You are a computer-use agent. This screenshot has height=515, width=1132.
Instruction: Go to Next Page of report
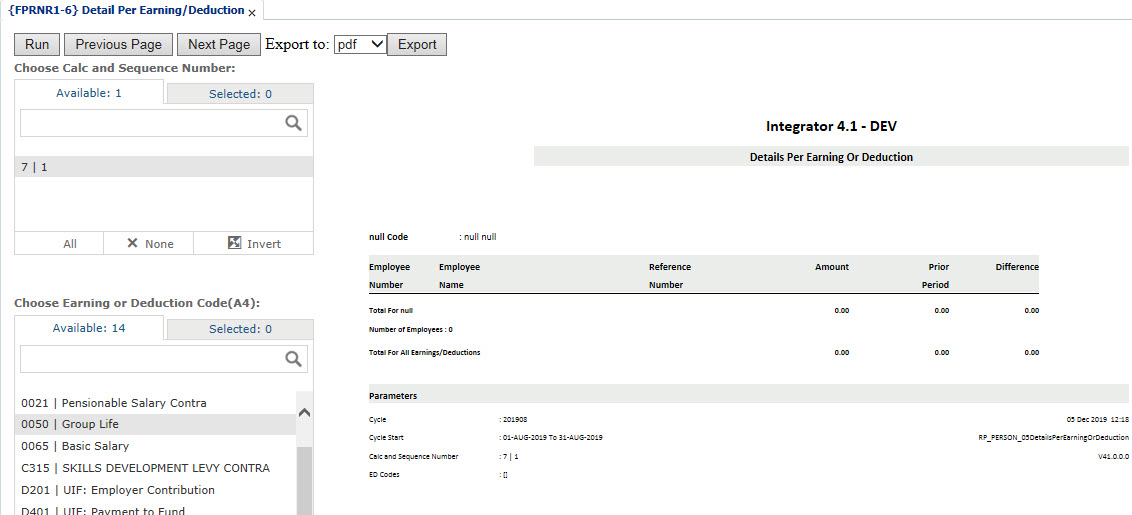218,44
